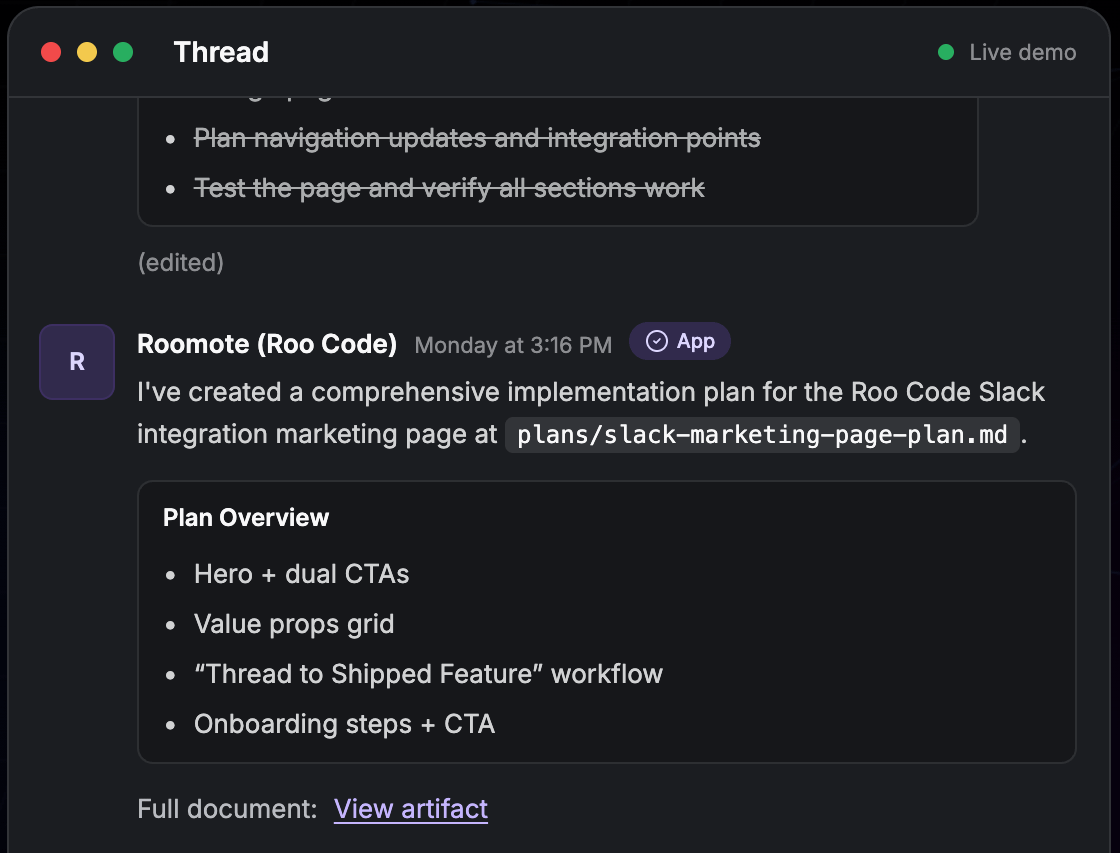Click the Full document: label
Image resolution: width=1120 pixels, height=853 pixels.
(x=227, y=809)
